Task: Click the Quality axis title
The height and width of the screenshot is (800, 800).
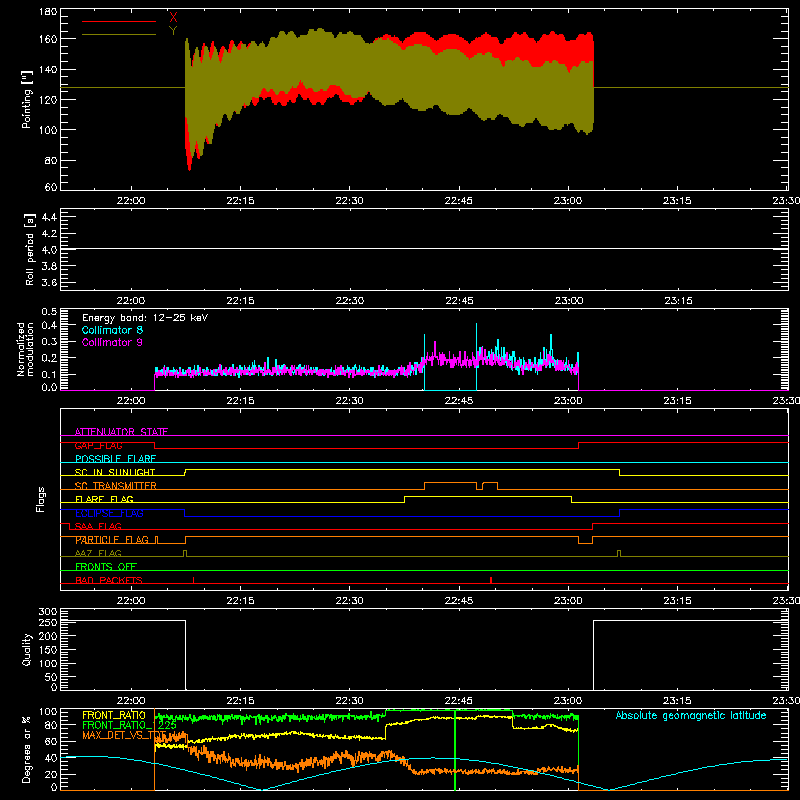Action: click(x=27, y=649)
